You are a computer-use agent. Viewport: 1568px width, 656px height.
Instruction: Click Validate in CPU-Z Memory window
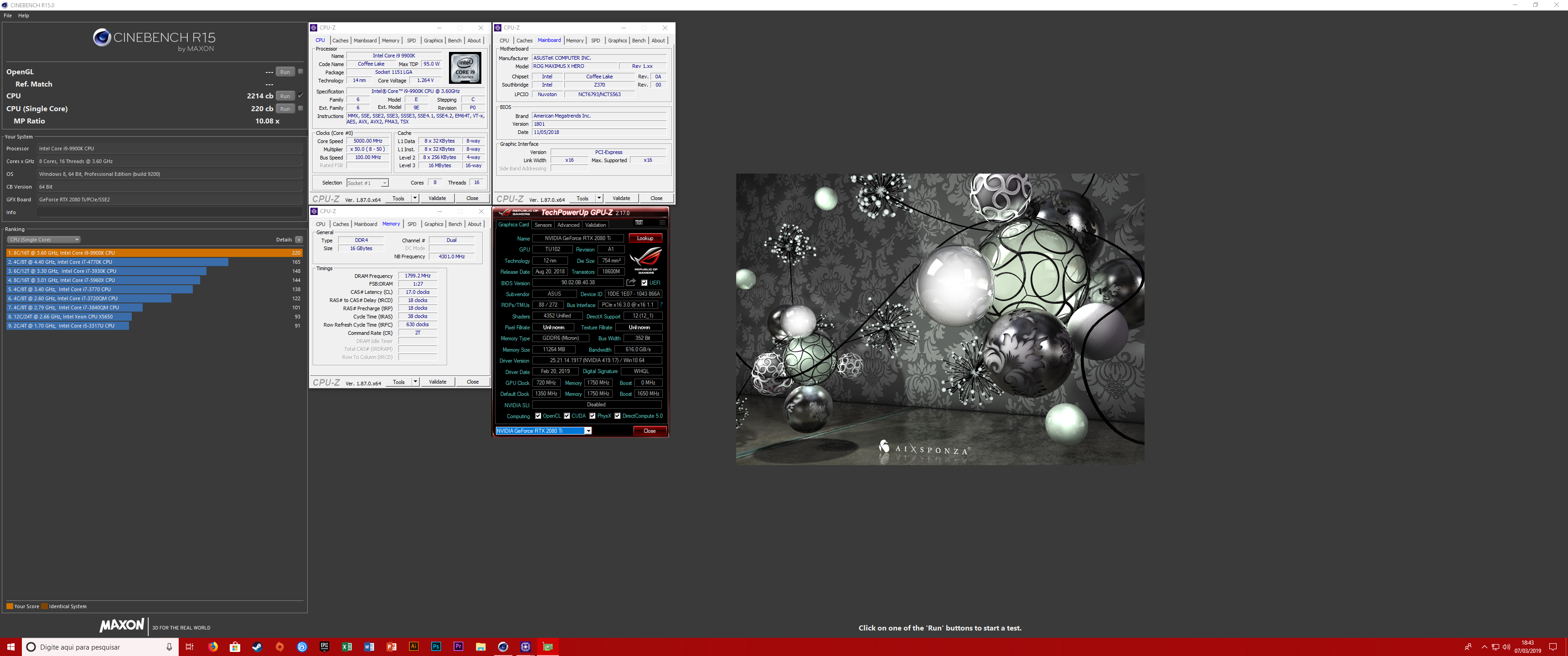438,382
